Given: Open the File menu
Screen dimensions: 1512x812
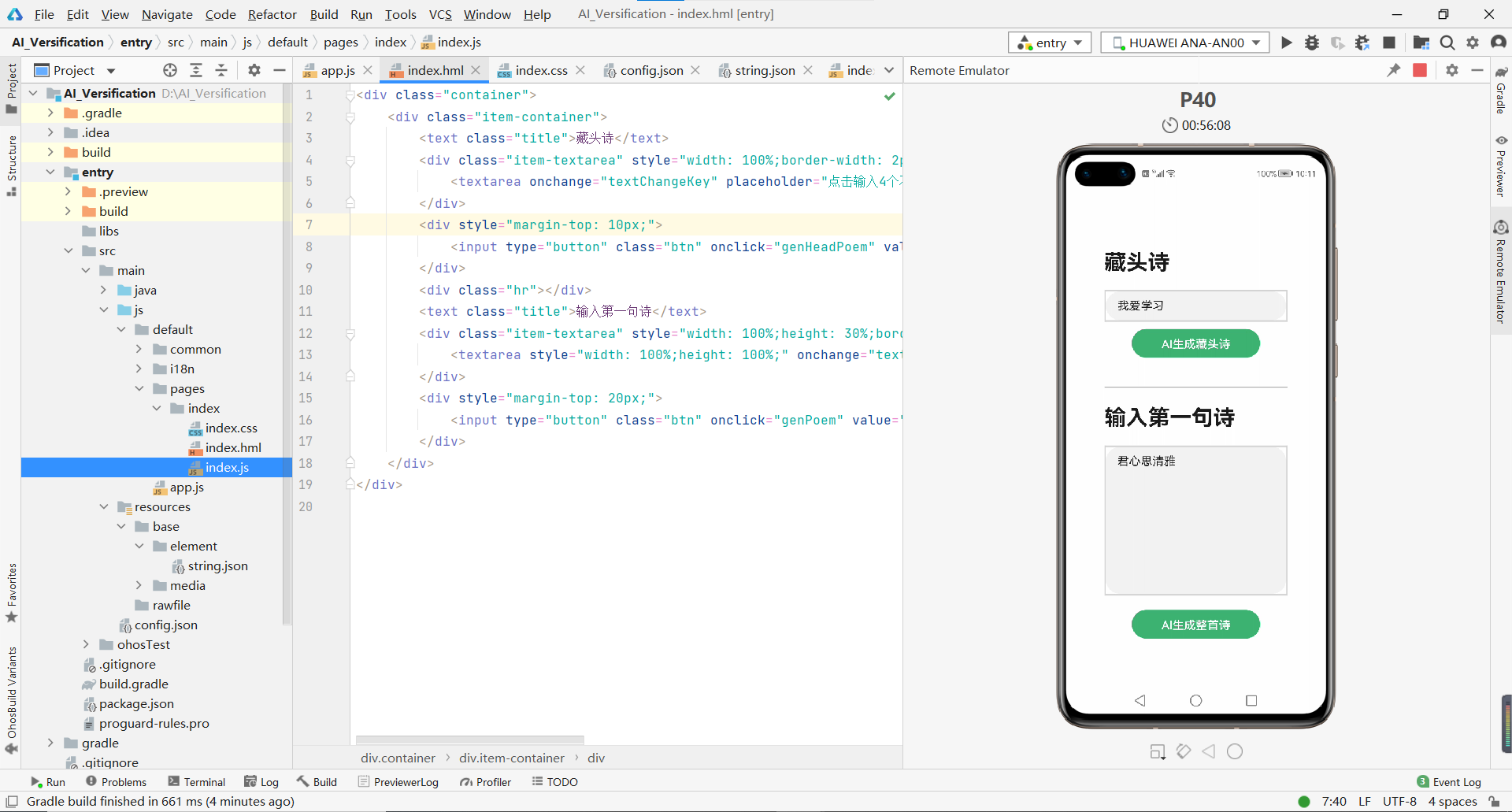Looking at the screenshot, I should [44, 14].
